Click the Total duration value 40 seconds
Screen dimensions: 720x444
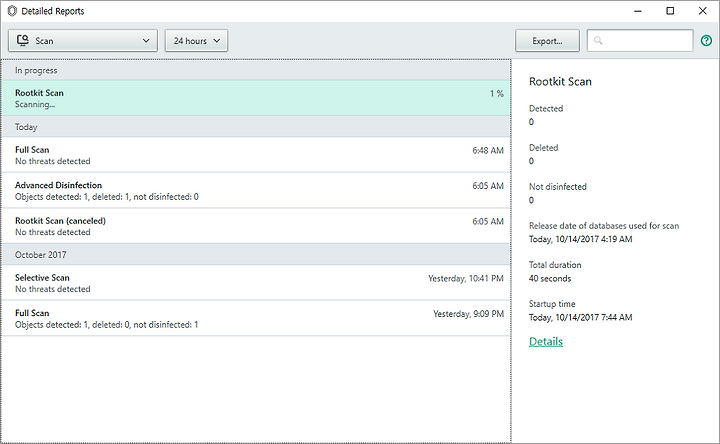tap(550, 278)
